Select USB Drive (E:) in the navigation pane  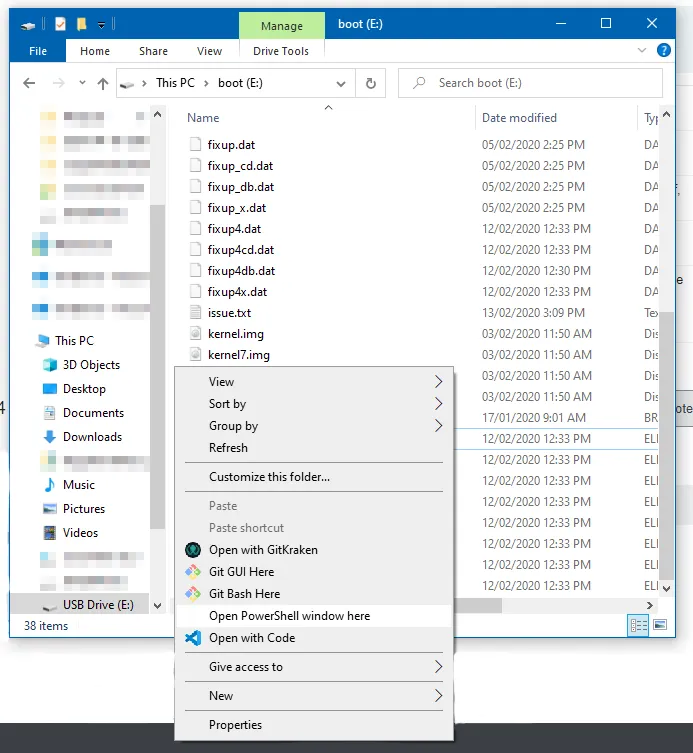80,605
